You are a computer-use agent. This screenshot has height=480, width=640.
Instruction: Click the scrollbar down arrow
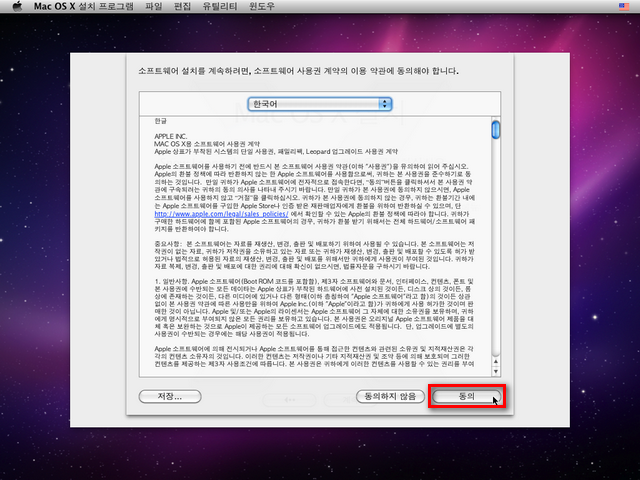[x=496, y=371]
